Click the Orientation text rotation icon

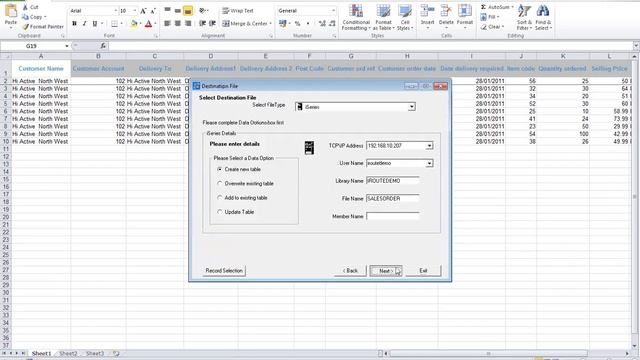[x=202, y=11]
